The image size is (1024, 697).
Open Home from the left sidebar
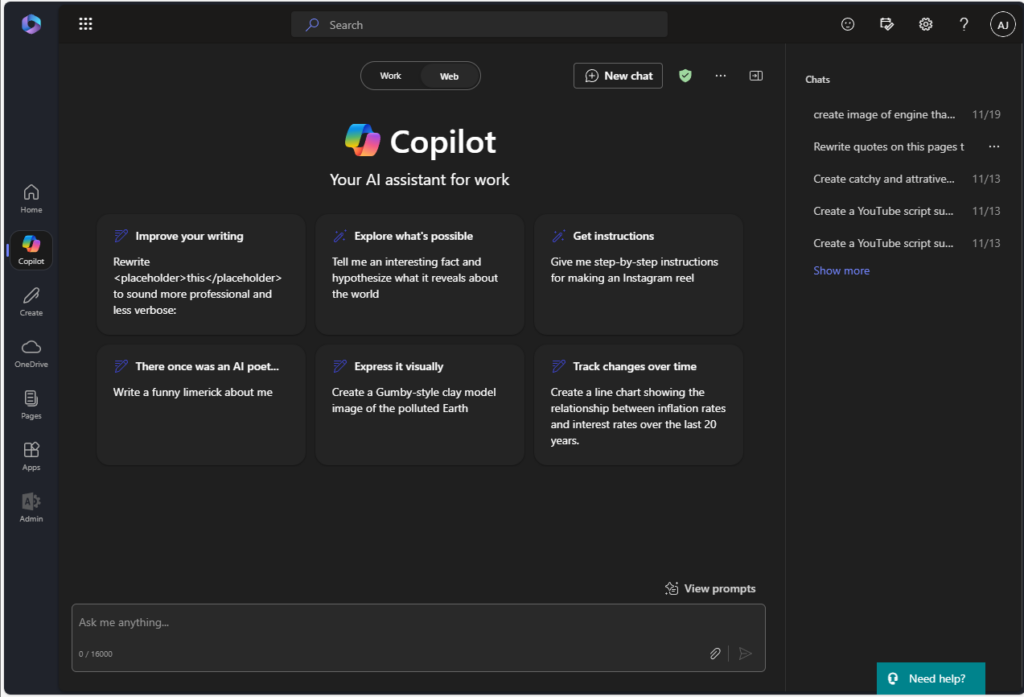pyautogui.click(x=31, y=199)
